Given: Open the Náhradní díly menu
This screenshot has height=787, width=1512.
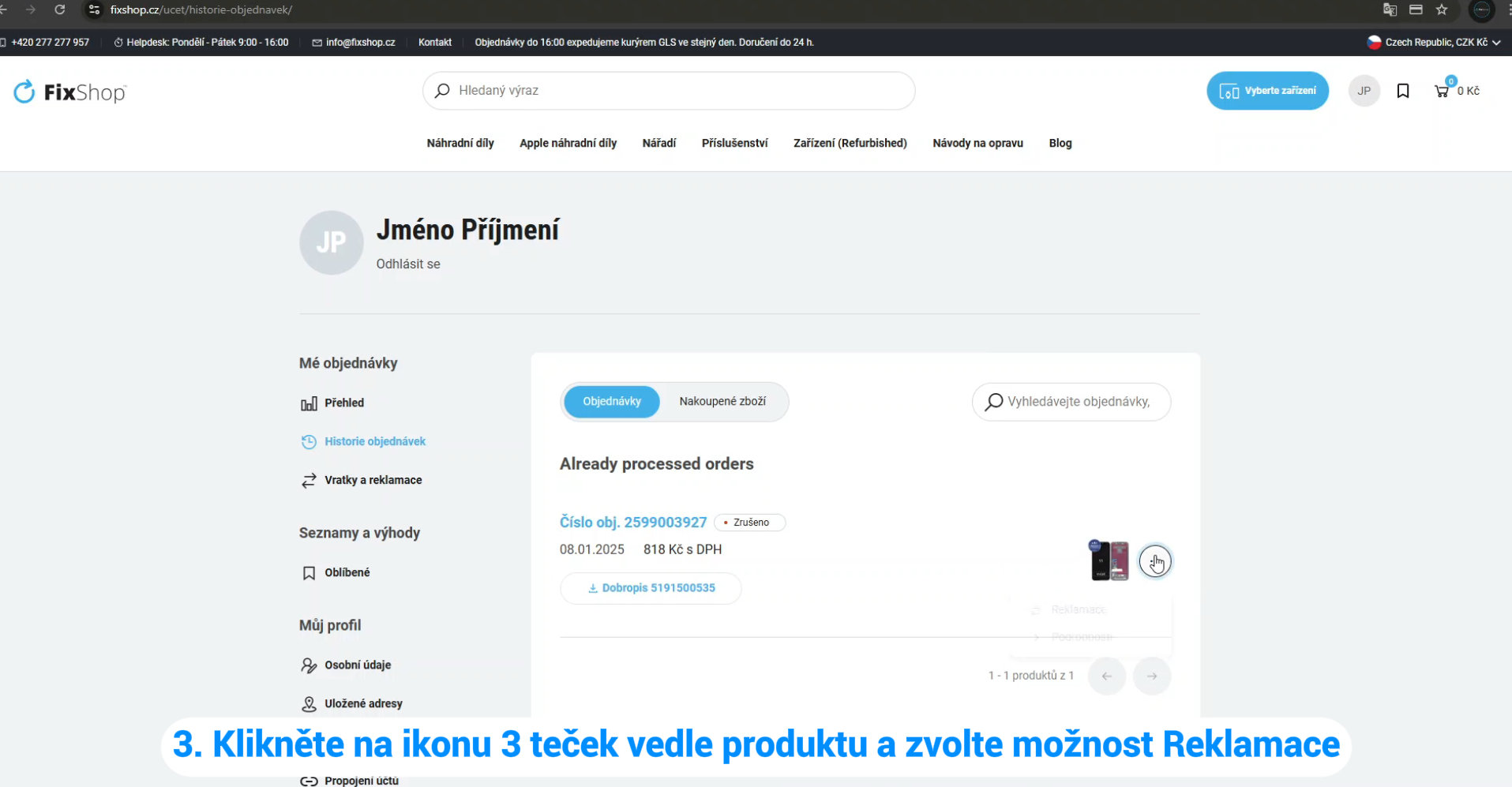Looking at the screenshot, I should pos(460,143).
